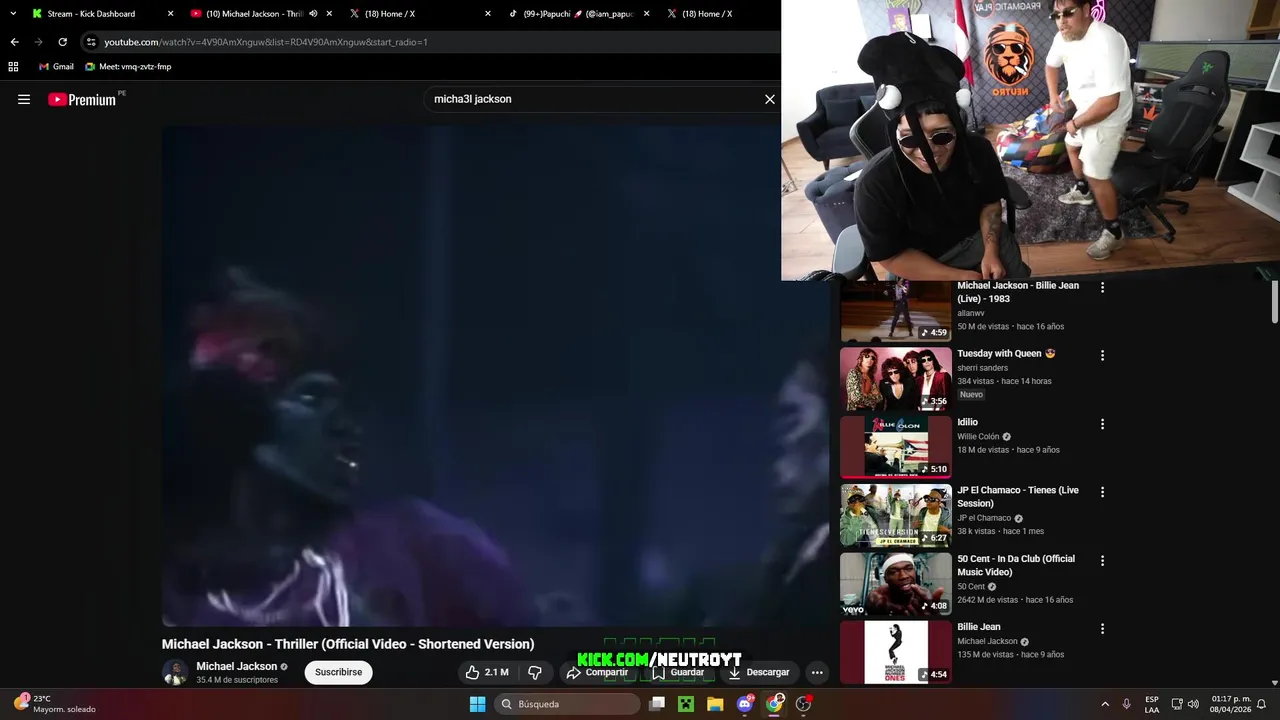
Task: Go back in browser history
Action: point(14,42)
